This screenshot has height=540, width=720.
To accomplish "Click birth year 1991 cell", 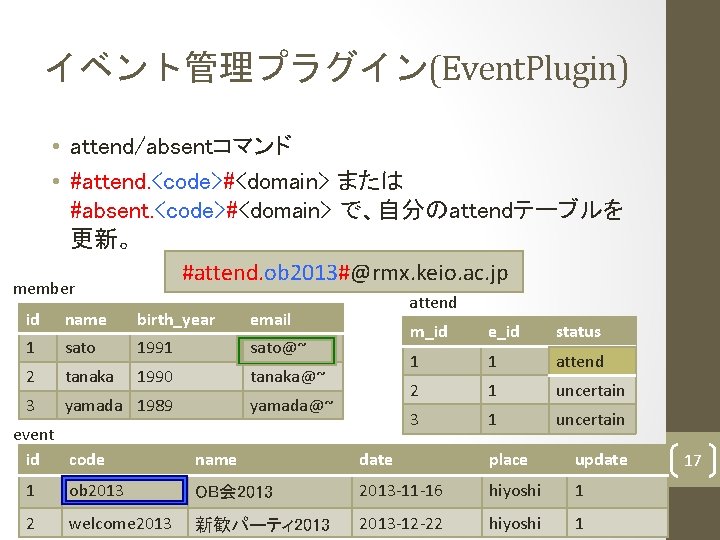I will (x=186, y=348).
